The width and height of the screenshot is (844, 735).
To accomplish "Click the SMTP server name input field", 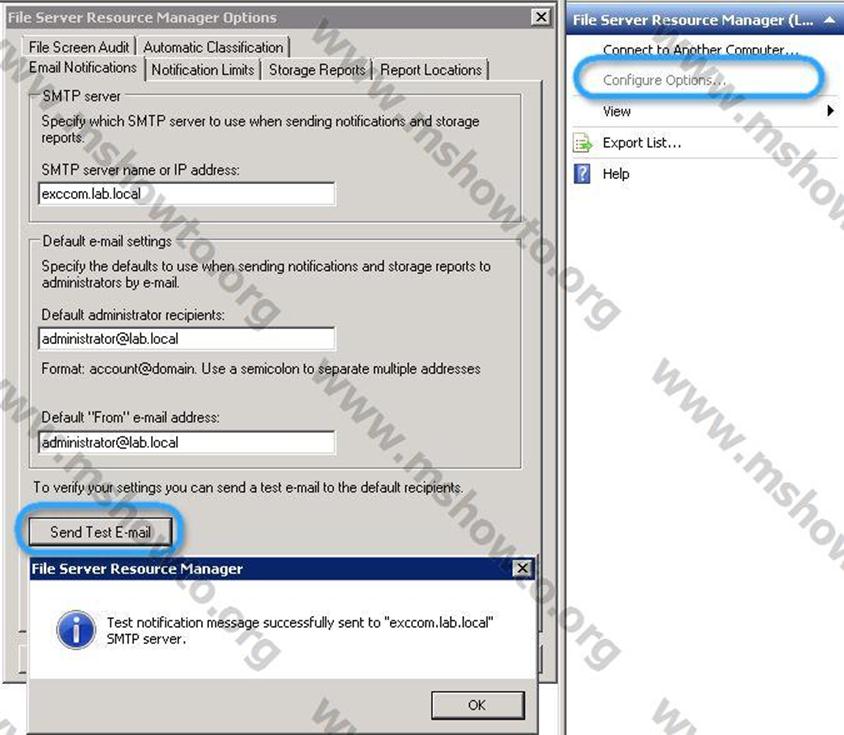I will (x=187, y=194).
